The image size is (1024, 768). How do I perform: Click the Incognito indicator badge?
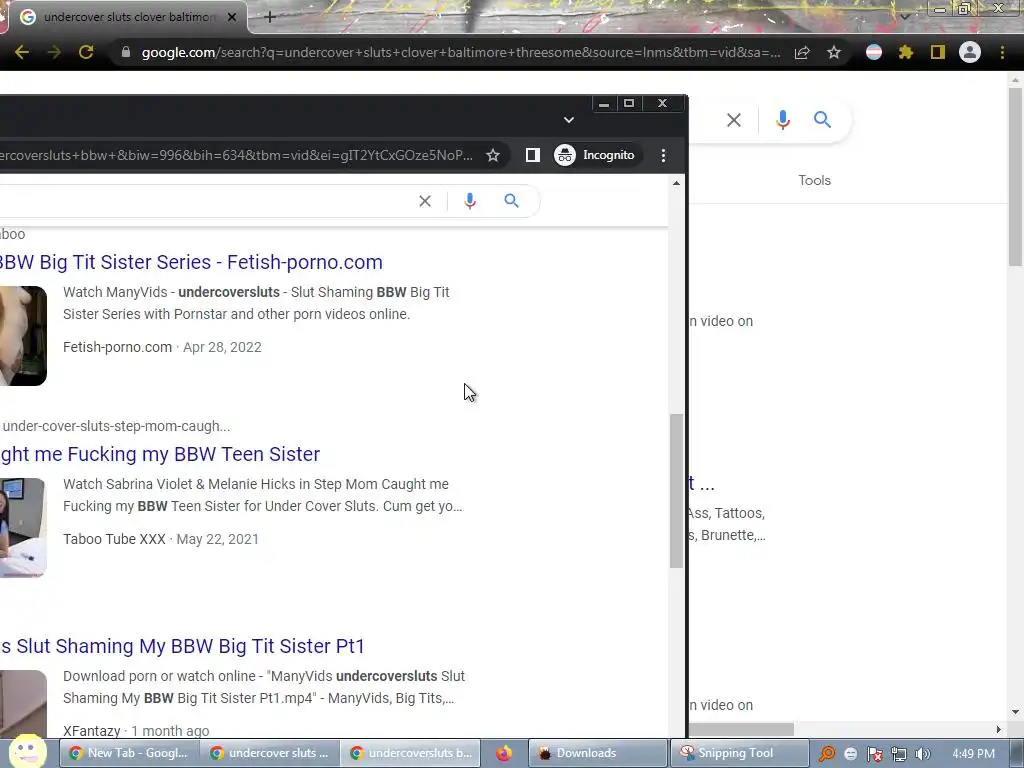coord(595,155)
